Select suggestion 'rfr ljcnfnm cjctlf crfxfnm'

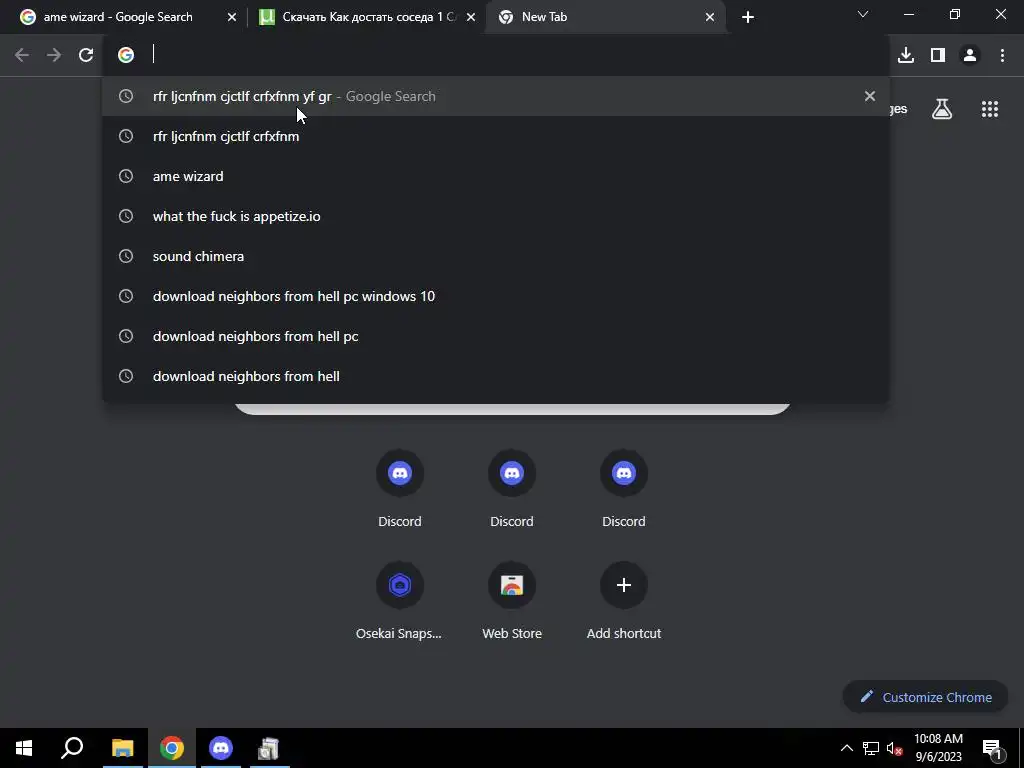coord(495,136)
